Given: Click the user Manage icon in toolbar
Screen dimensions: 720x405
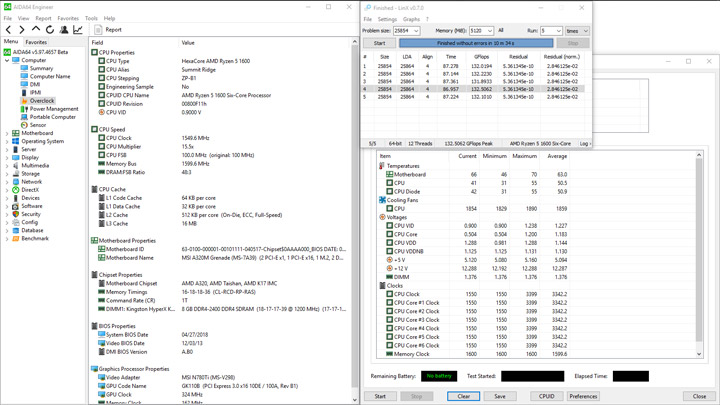Looking at the screenshot, I should click(x=64, y=30).
